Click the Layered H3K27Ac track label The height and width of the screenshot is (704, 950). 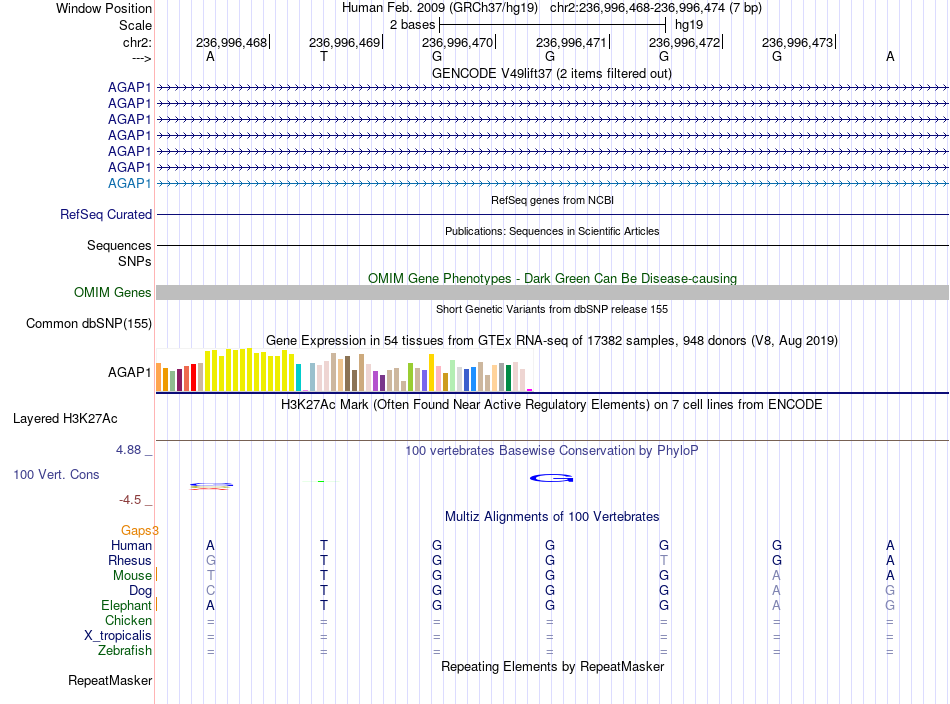(x=65, y=419)
